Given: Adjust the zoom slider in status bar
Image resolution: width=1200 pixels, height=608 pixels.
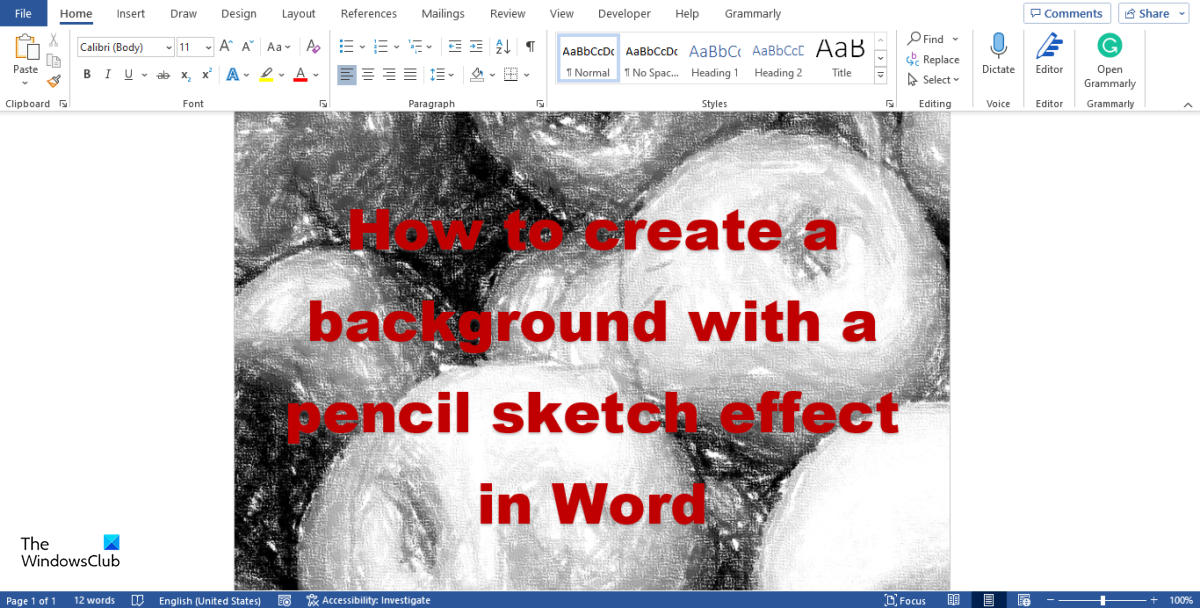Looking at the screenshot, I should [x=1103, y=600].
